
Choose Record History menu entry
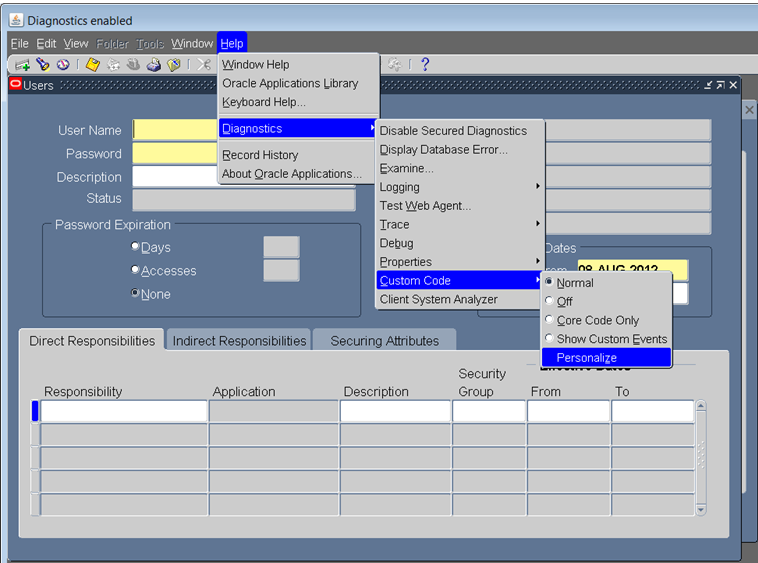click(x=297, y=155)
